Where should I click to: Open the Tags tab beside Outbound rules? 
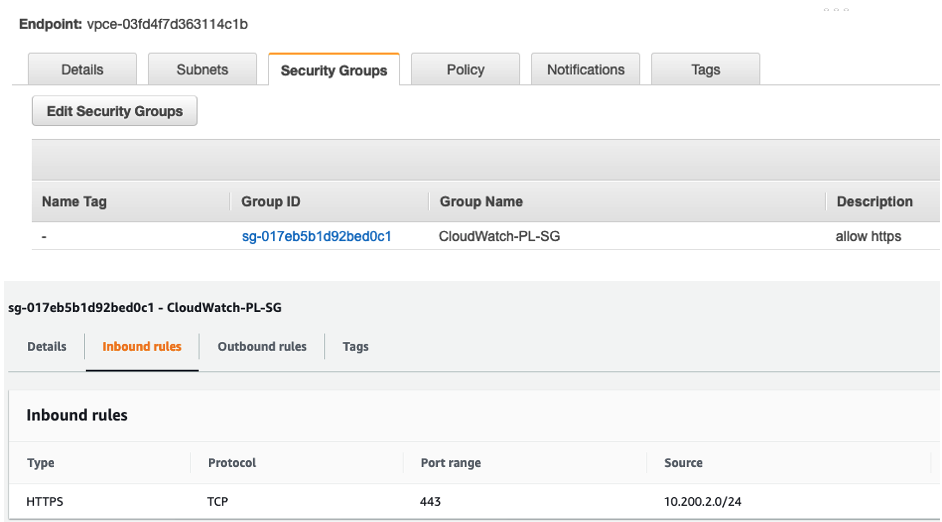click(x=355, y=347)
